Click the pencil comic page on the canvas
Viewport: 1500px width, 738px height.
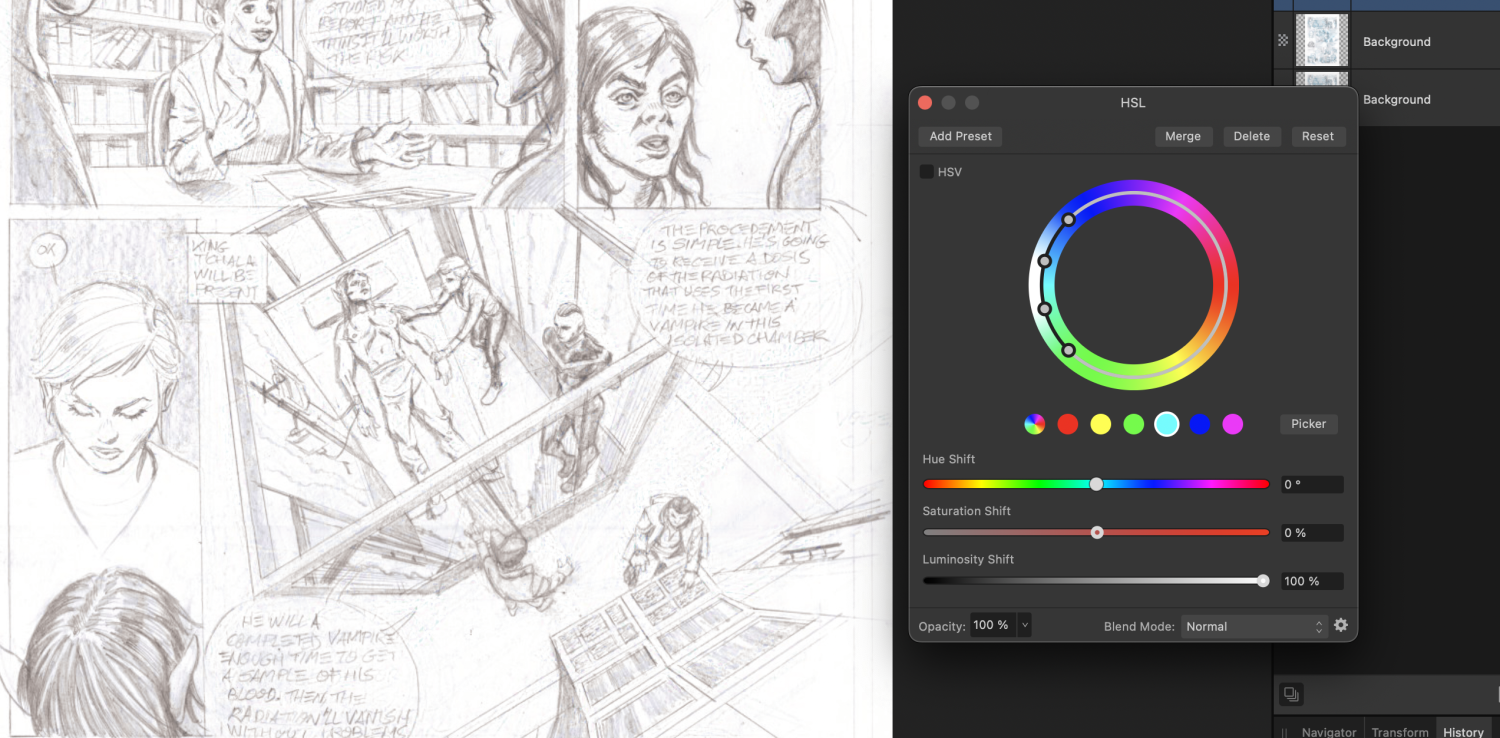(x=445, y=369)
